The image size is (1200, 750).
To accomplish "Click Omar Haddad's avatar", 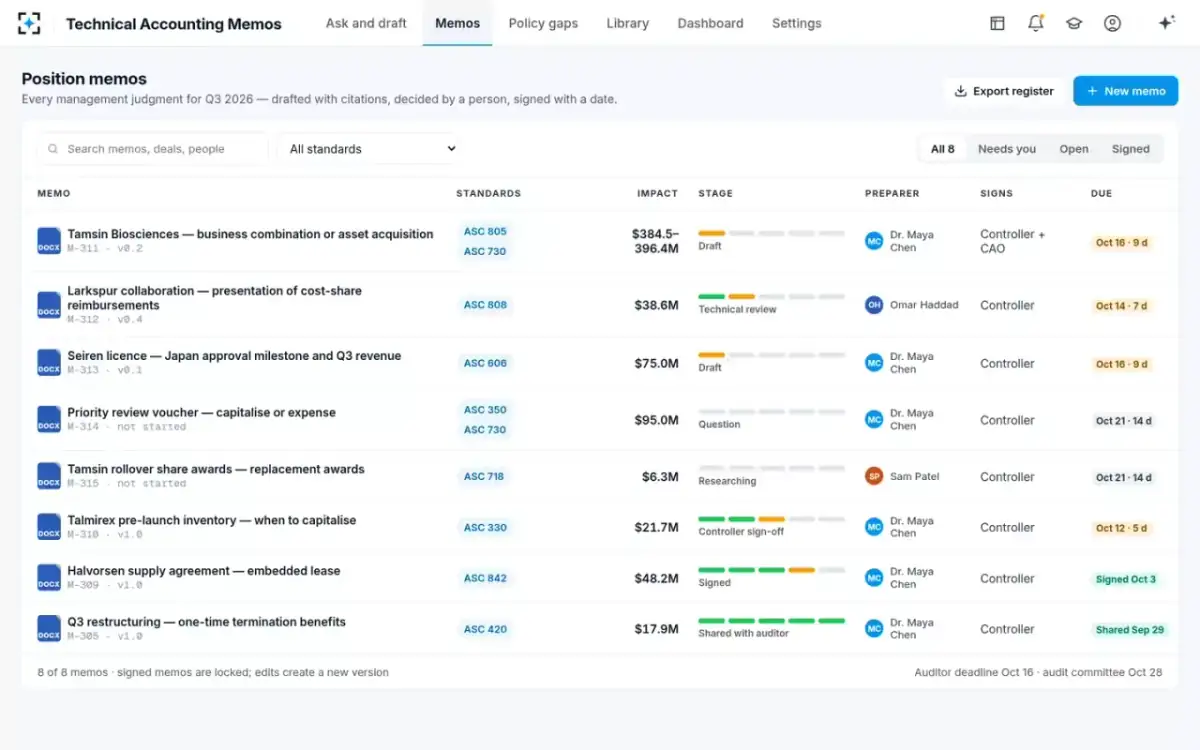I will (874, 305).
